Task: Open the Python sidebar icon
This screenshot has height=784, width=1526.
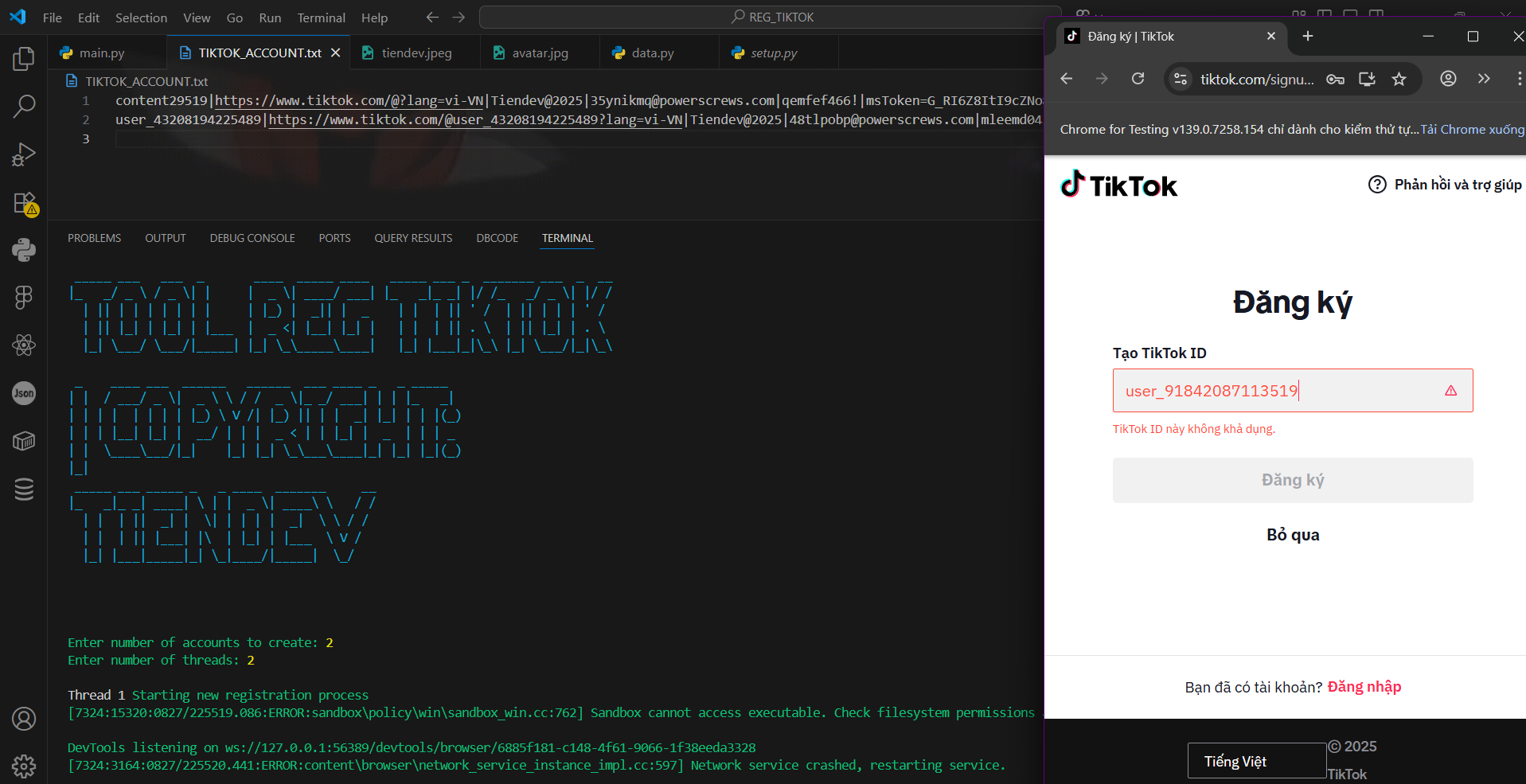Action: [24, 250]
